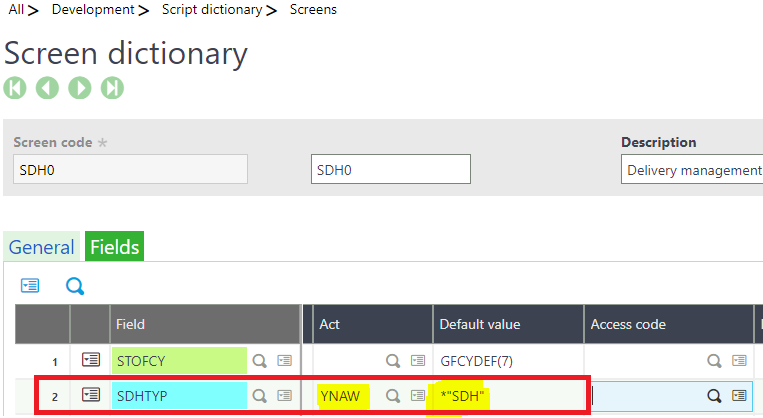Click the lookup magnifier in YNAW Act cell

393,395
